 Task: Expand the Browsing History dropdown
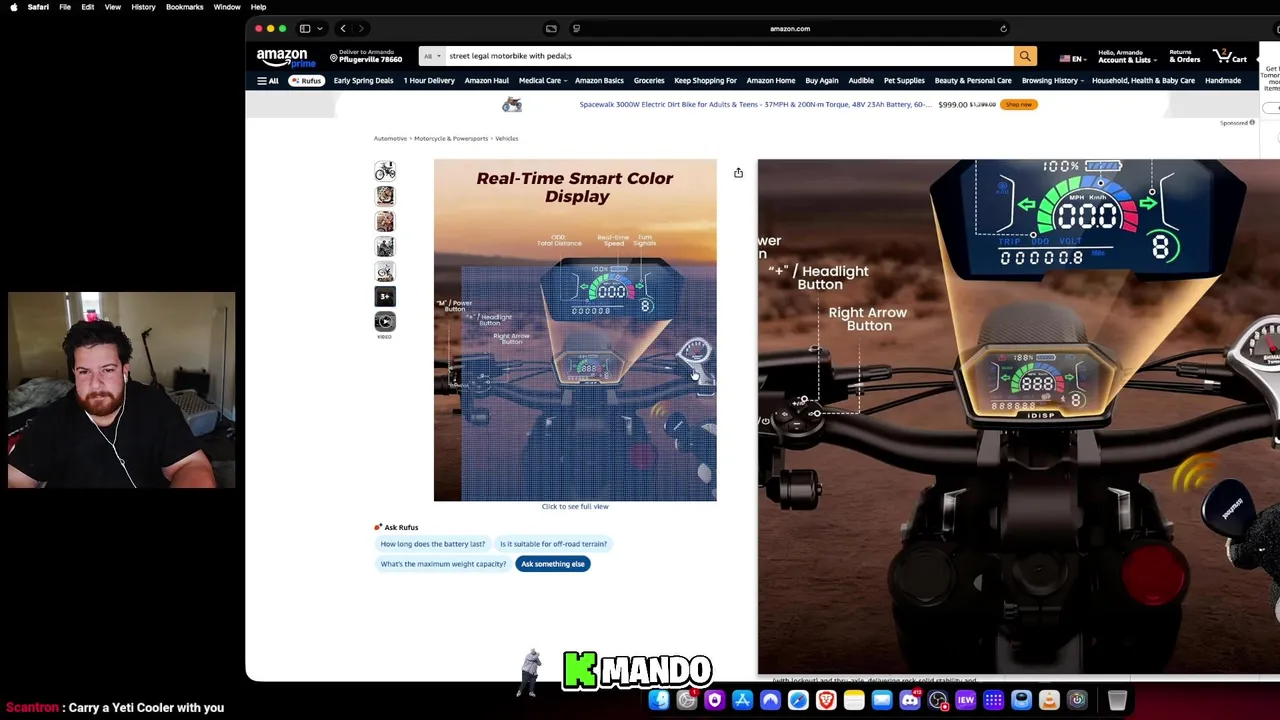pos(1052,81)
